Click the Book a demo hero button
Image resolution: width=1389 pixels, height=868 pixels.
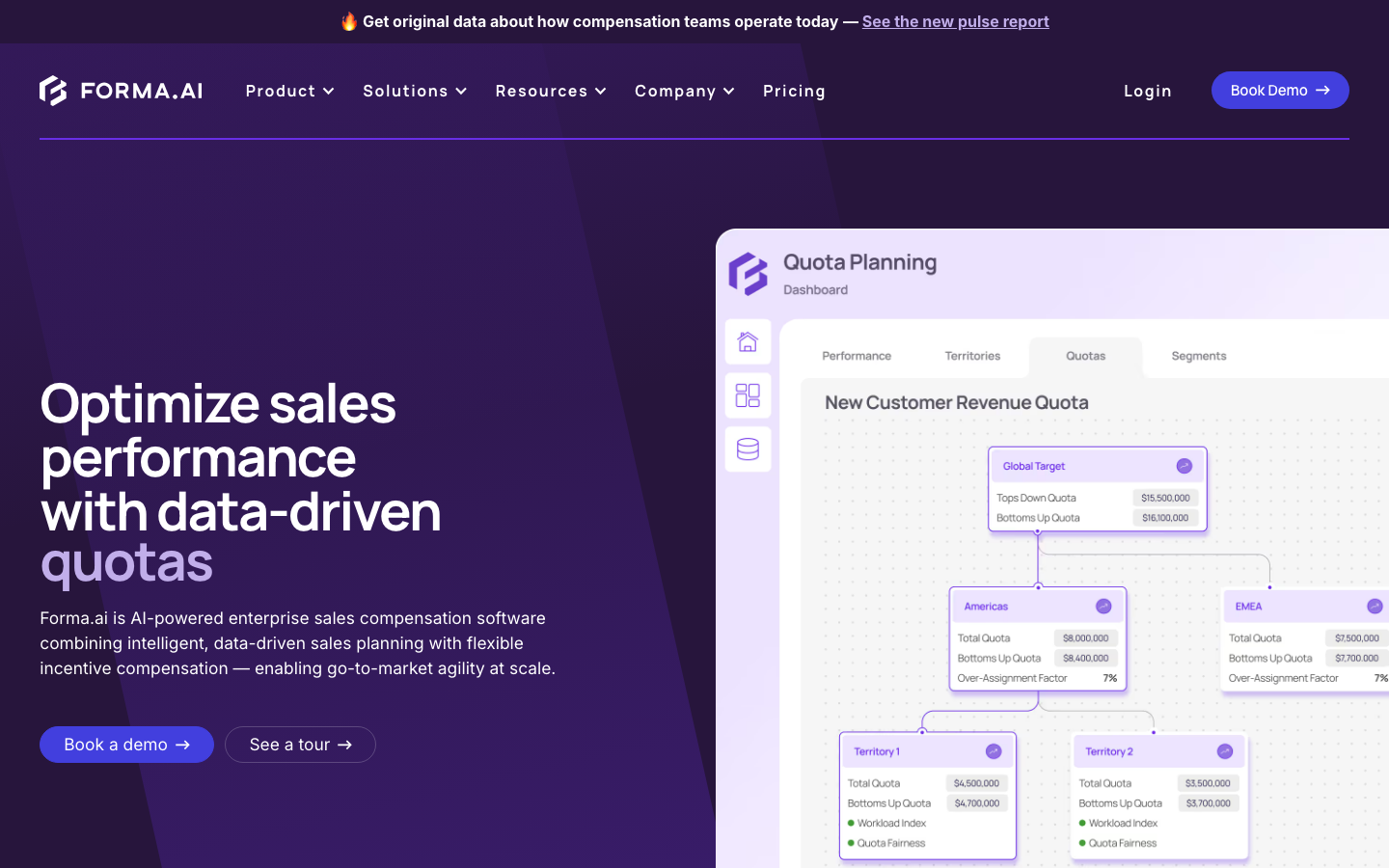126,745
